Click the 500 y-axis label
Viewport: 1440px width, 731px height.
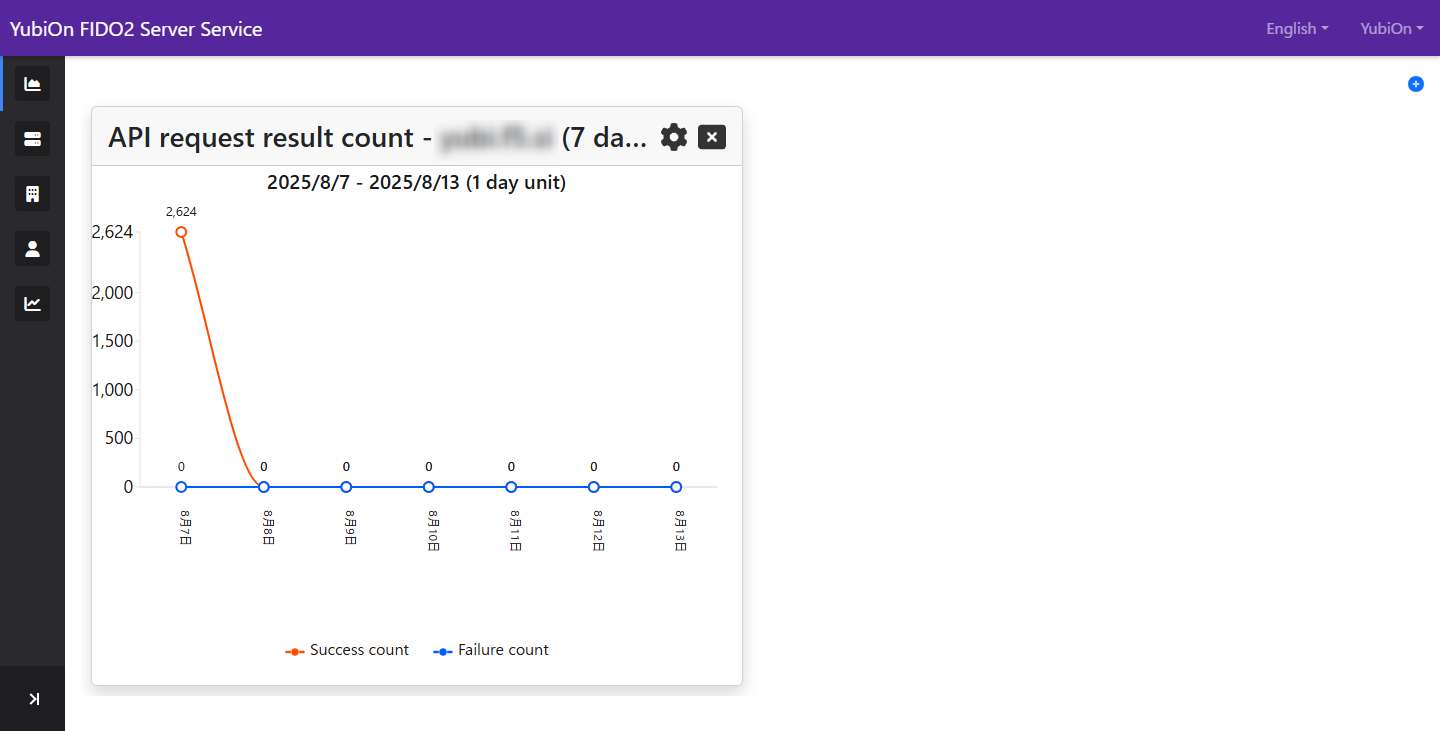pyautogui.click(x=119, y=438)
